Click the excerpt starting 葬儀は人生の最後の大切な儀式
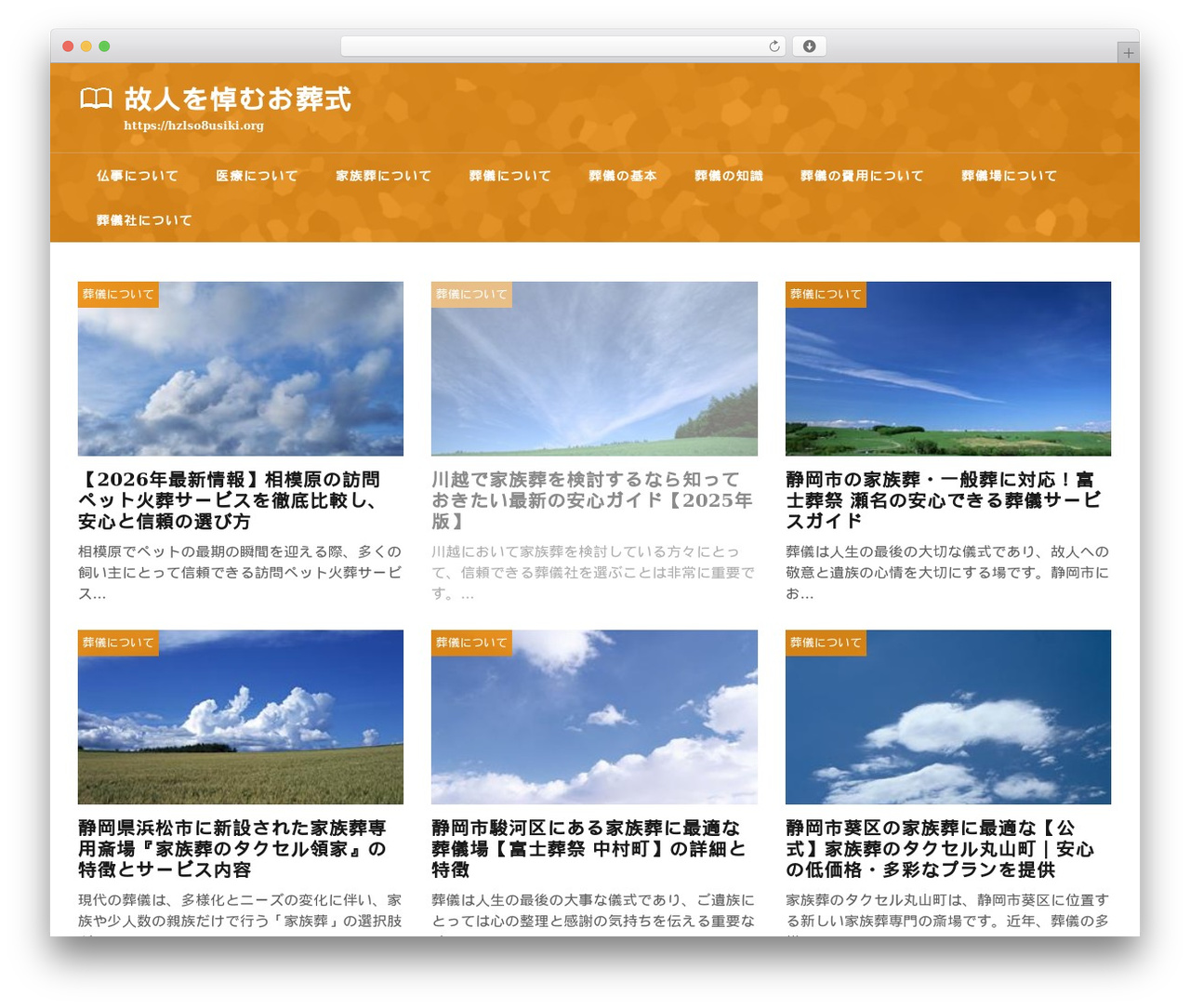Screen dimensions: 1190x1008 (948, 573)
